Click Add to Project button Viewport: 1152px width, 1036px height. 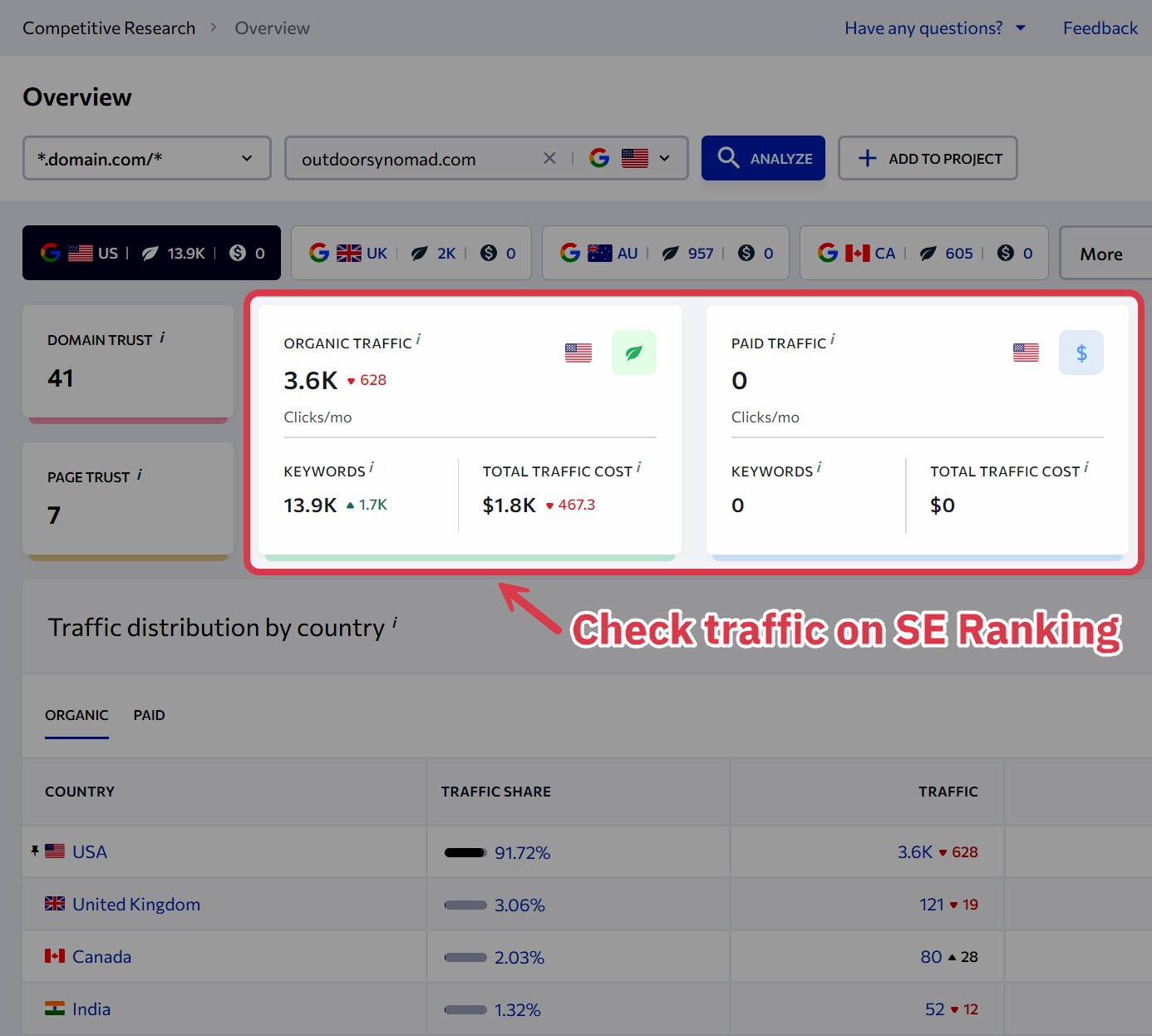point(928,158)
